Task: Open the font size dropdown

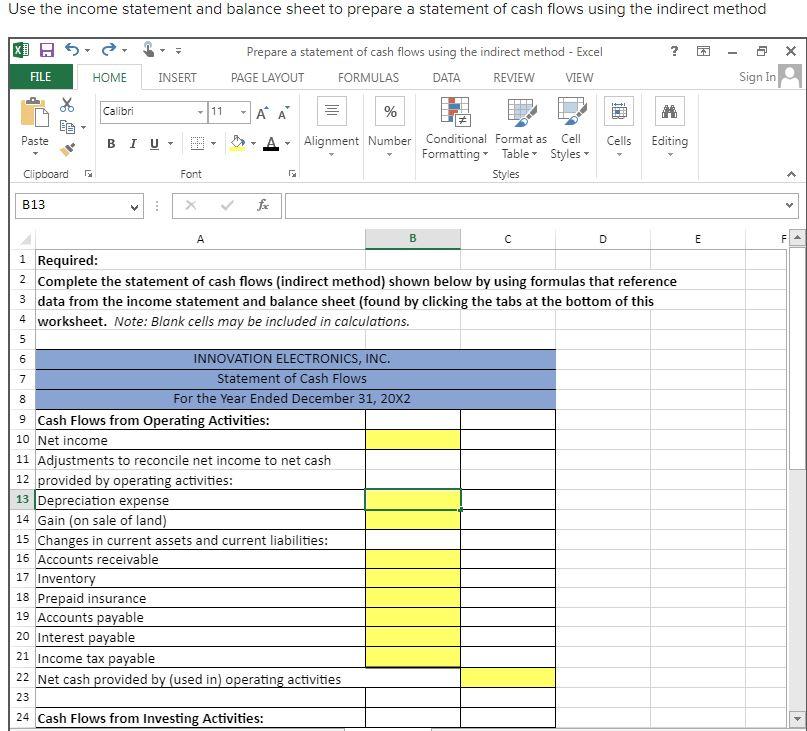Action: tap(243, 112)
